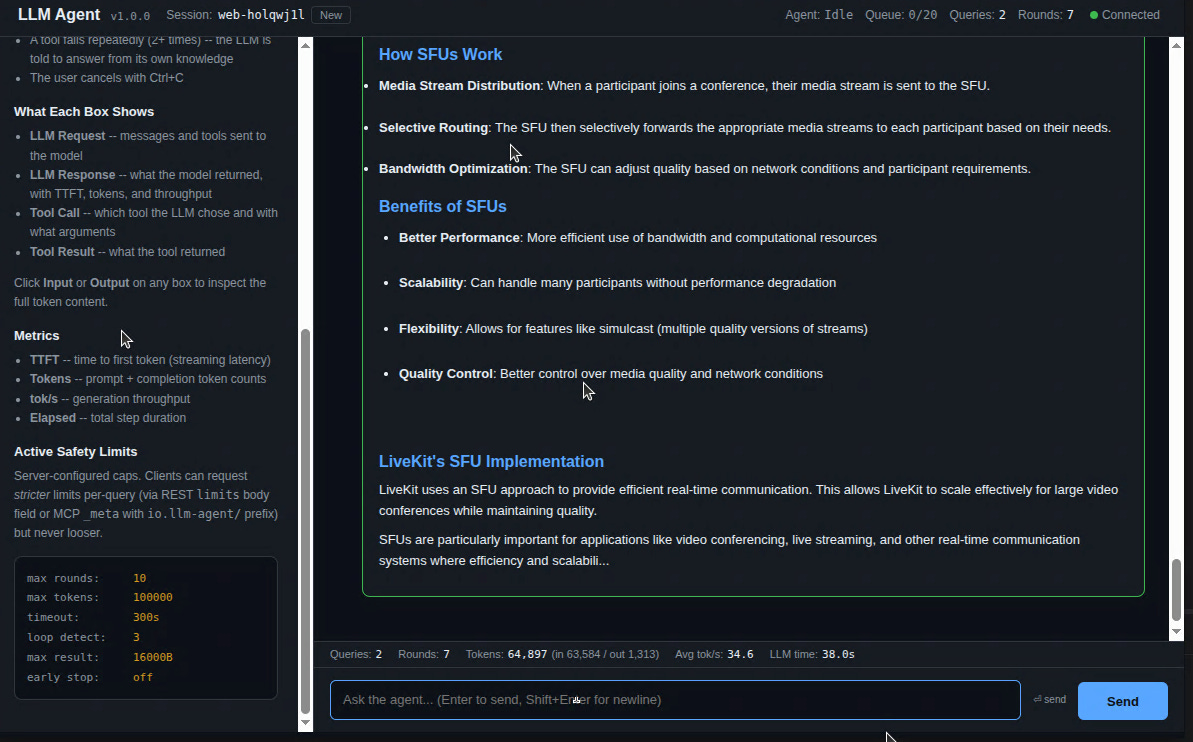Click the LiveKit's SFU Implementation heading
1193x742 pixels.
click(x=492, y=462)
